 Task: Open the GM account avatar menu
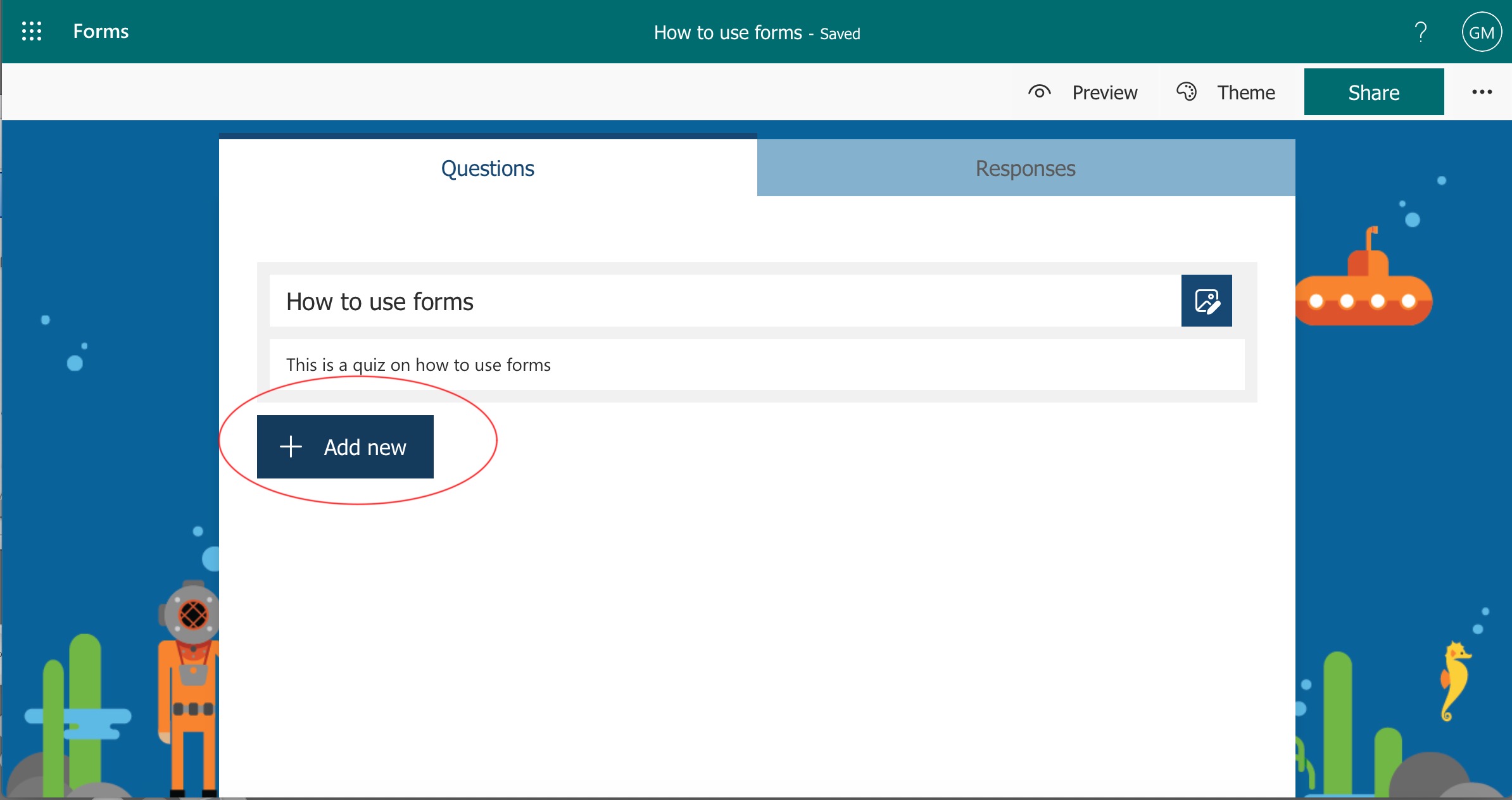point(1481,32)
